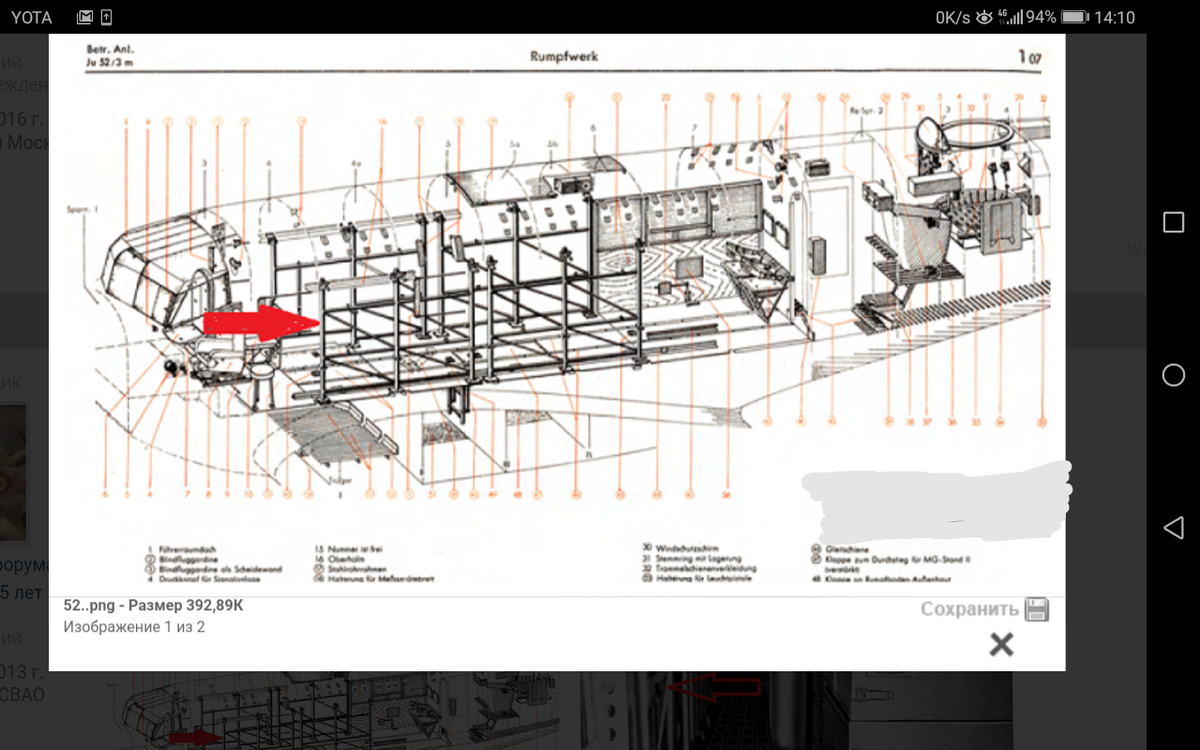Tap the upload notification icon in status bar
This screenshot has width=1200, height=750.
[107, 17]
